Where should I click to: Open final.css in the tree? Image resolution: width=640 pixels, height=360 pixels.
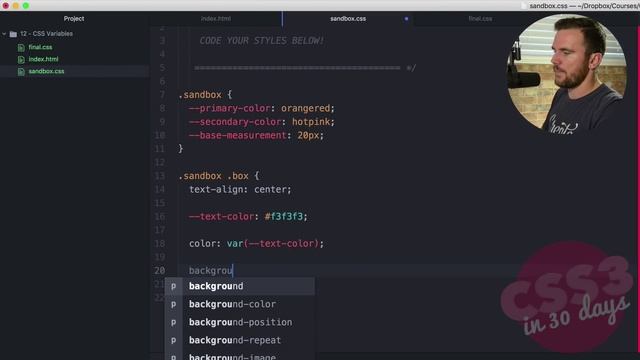coord(40,47)
